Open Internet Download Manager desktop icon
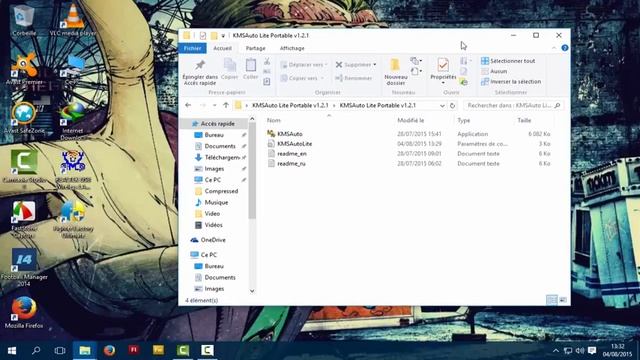Viewport: 640px width, 360px height. (73, 121)
